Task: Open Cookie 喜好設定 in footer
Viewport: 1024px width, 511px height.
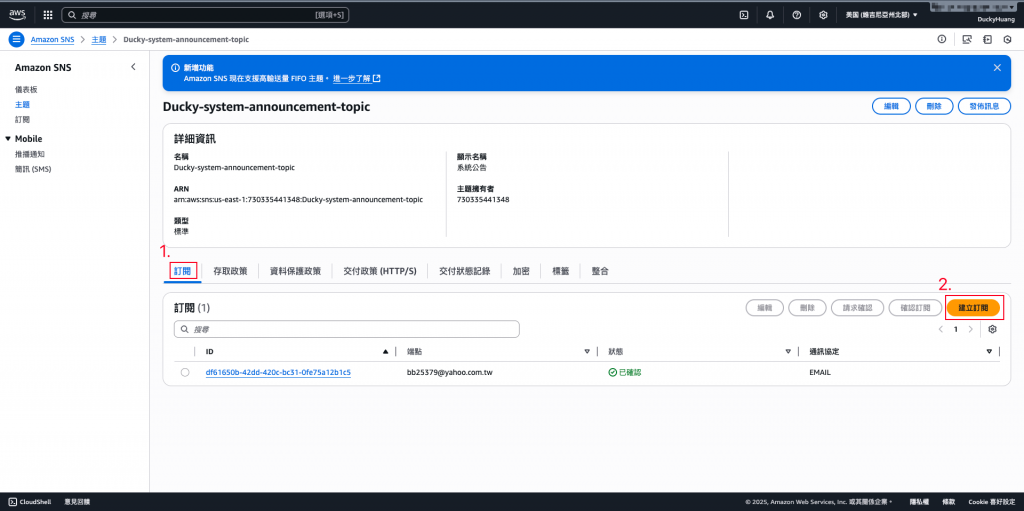Action: click(x=991, y=502)
